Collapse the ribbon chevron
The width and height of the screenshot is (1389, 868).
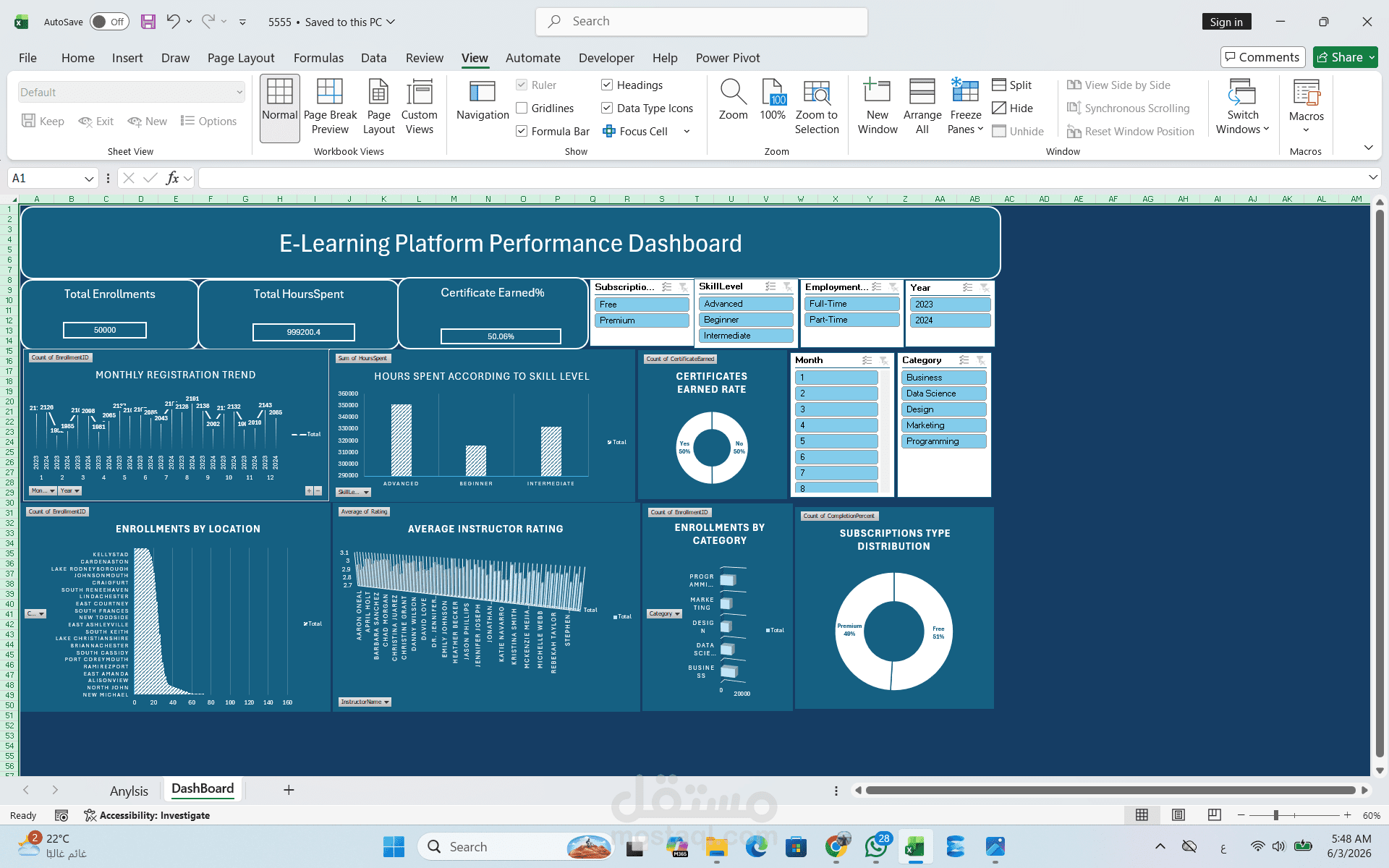1368,148
